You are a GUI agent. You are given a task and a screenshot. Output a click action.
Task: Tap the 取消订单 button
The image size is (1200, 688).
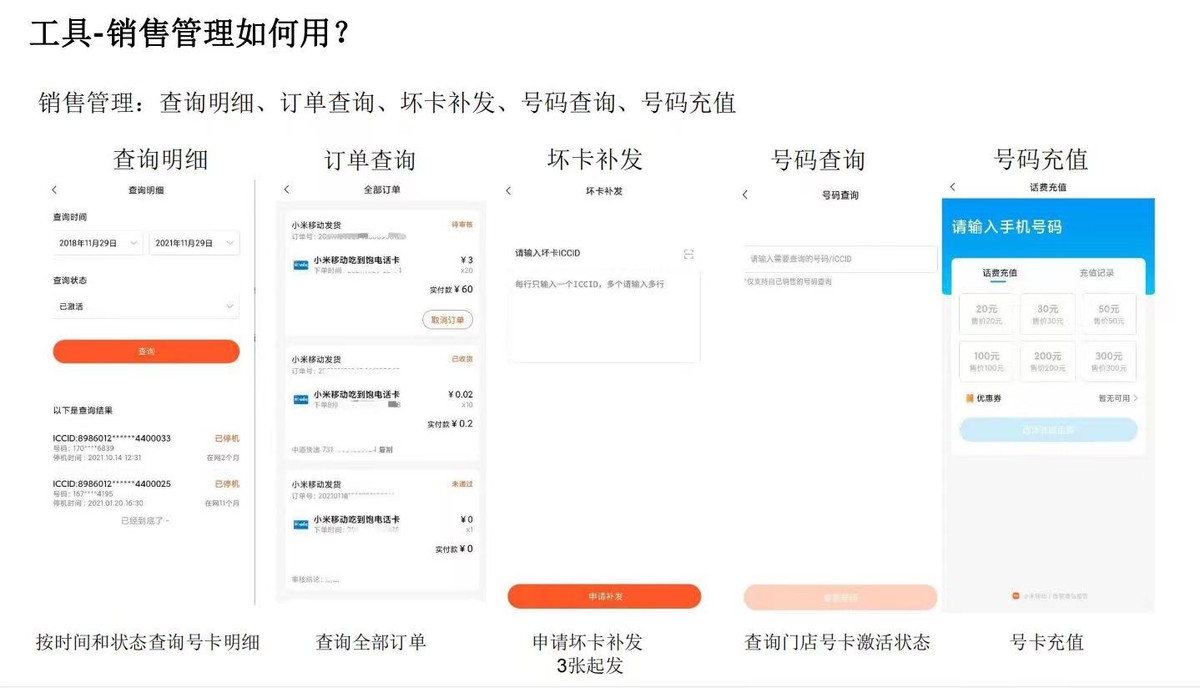[447, 320]
